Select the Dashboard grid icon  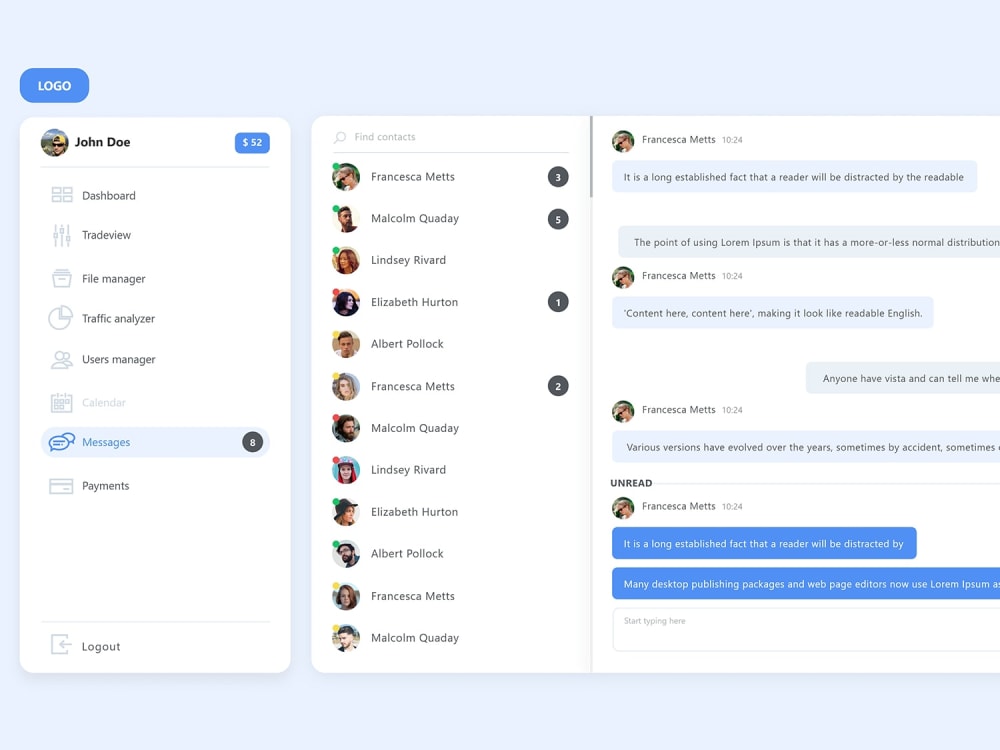click(x=62, y=195)
